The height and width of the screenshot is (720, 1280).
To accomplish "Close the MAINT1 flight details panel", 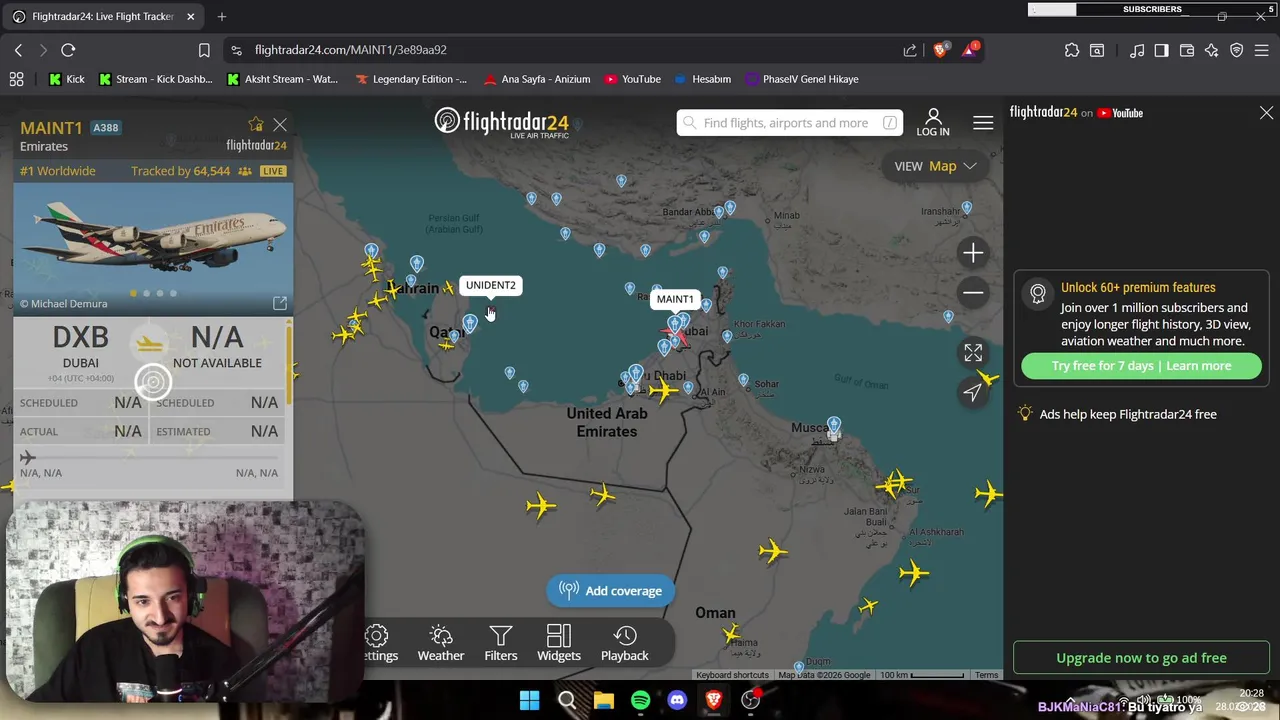I will point(280,125).
